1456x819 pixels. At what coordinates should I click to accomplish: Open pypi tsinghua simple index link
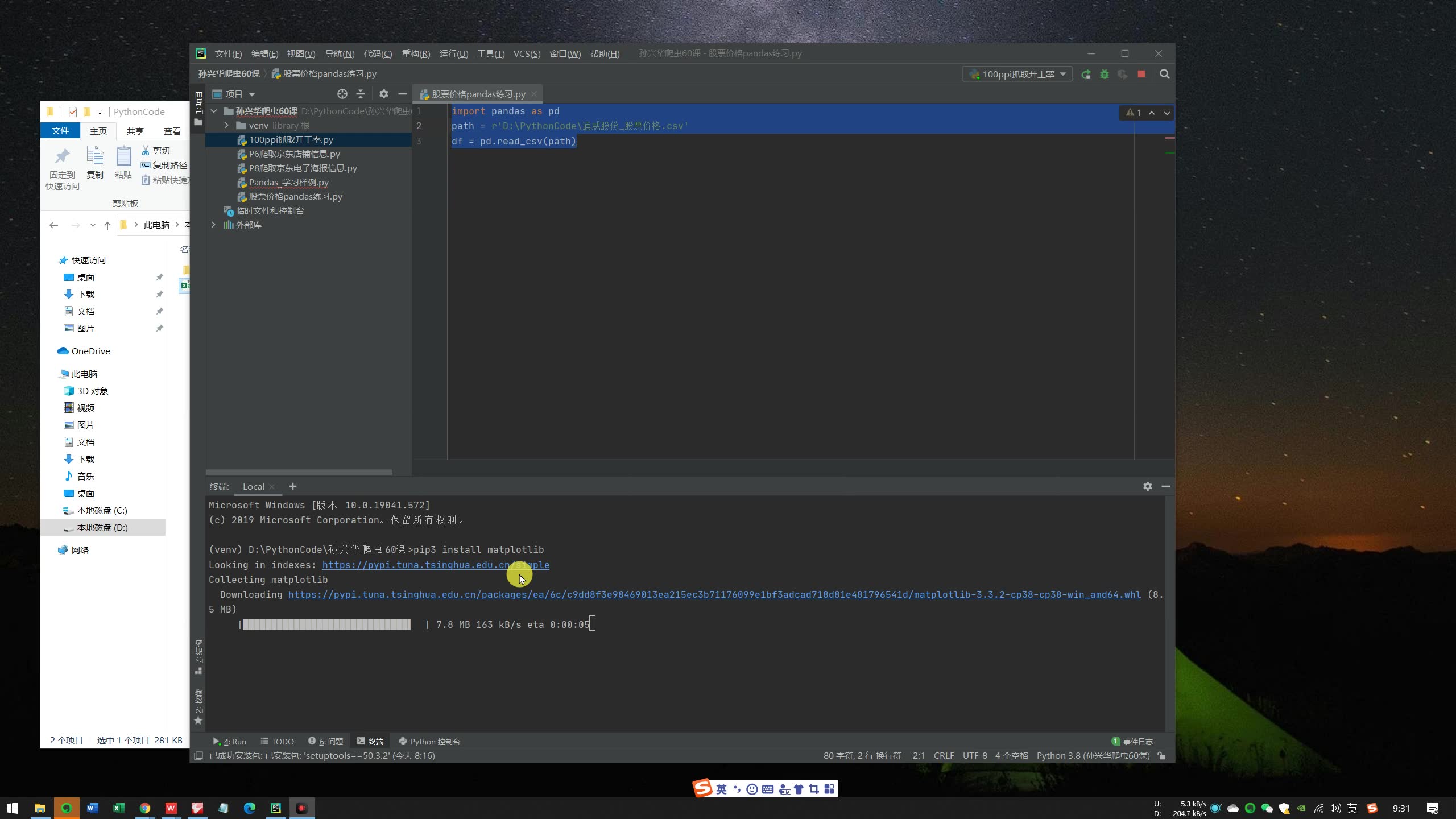436,565
